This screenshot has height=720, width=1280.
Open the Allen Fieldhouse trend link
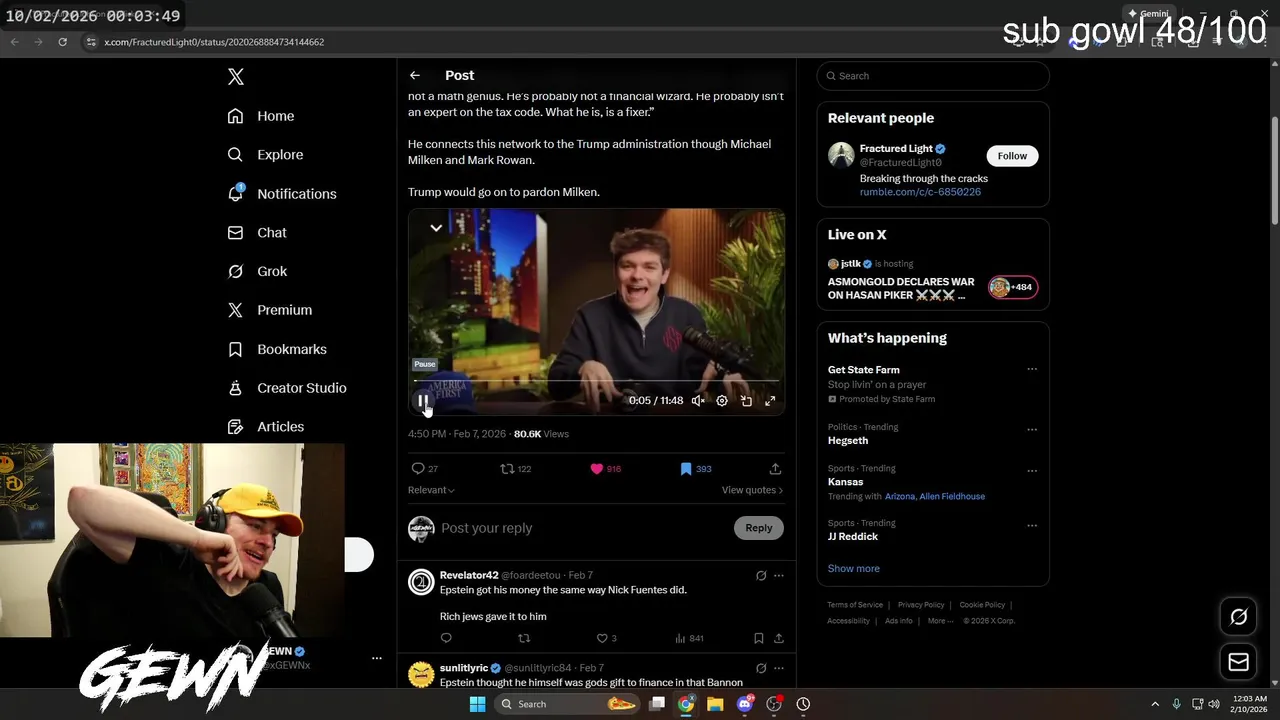coord(952,497)
